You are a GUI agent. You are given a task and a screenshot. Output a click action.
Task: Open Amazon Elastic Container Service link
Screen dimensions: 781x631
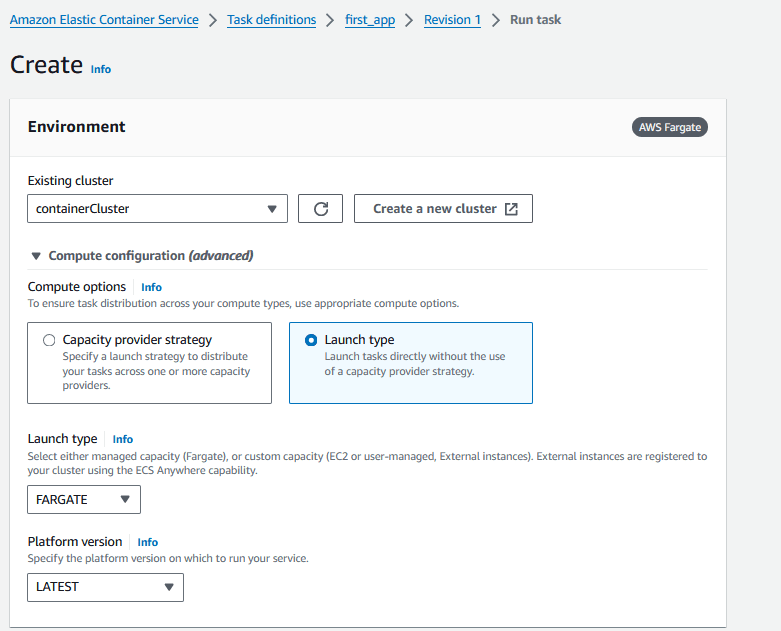(104, 20)
